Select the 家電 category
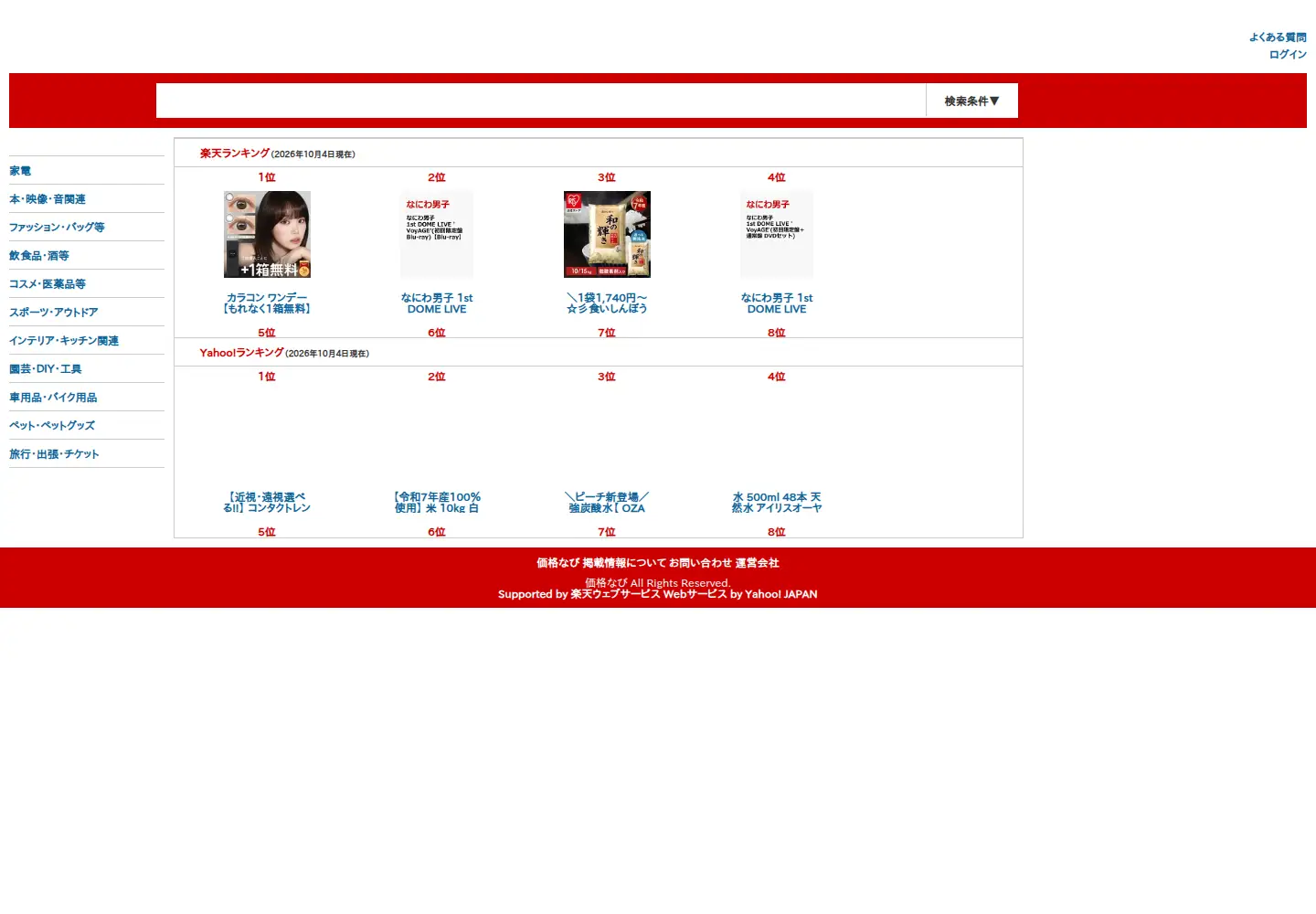This screenshot has width=1316, height=914. pos(20,171)
